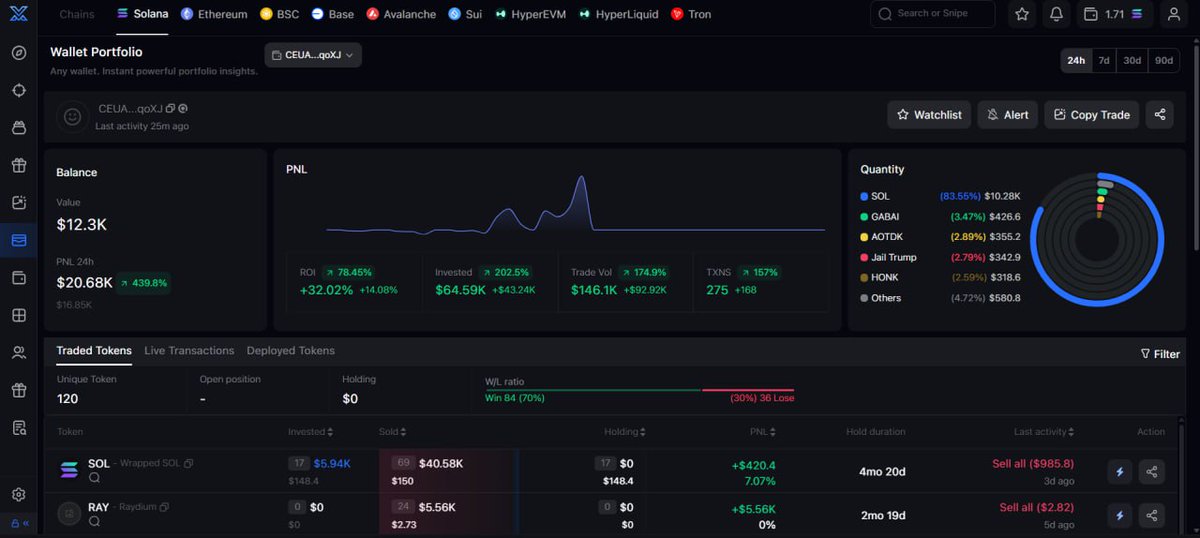The height and width of the screenshot is (538, 1200).
Task: Sort table by Last activity column
Action: coord(1044,432)
